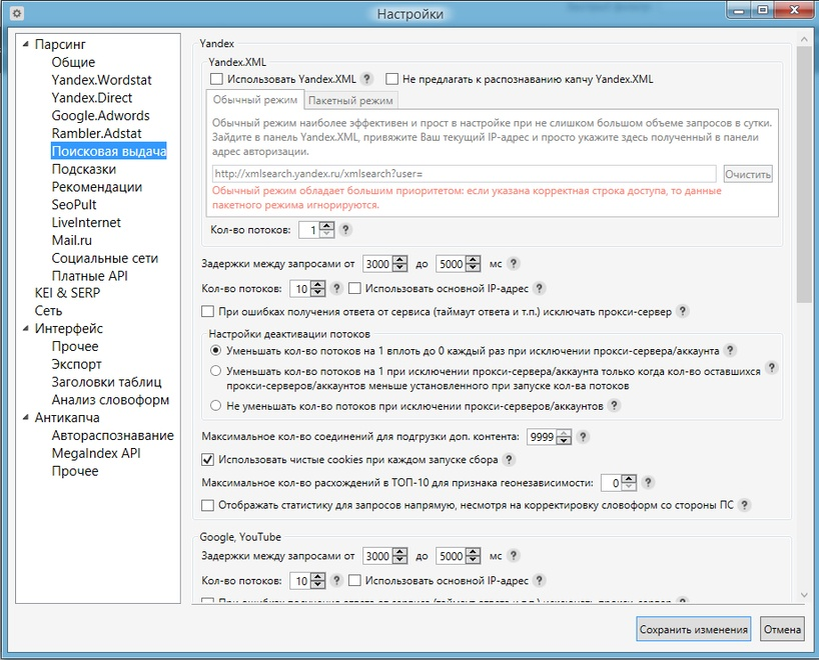The image size is (819, 660).
Task: Adjust Yandex delay from 3000 spinner
Action: [400, 264]
